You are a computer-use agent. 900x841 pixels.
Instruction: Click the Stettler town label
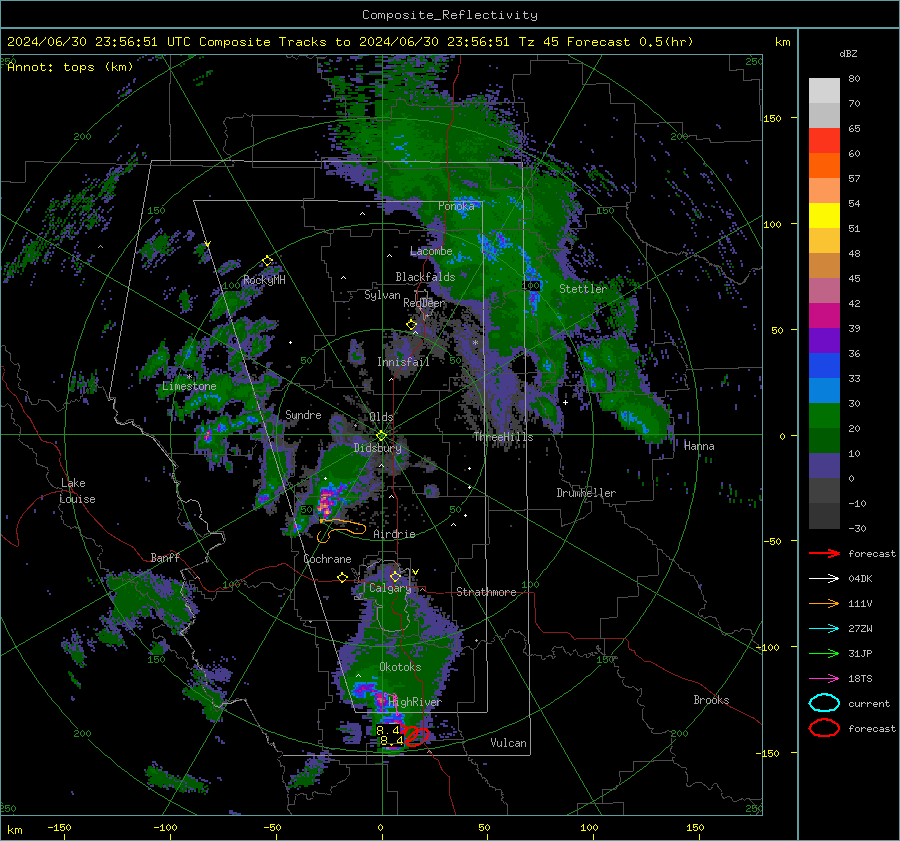(x=583, y=289)
